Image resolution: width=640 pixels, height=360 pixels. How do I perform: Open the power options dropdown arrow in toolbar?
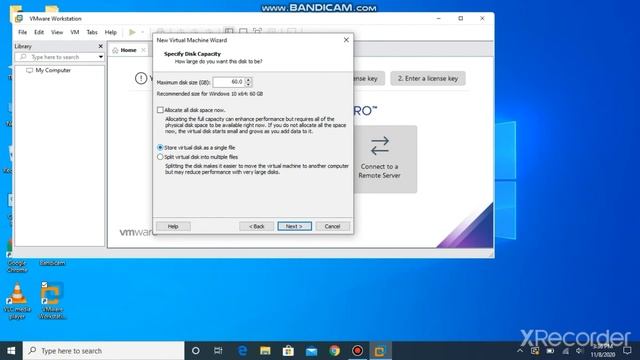tap(142, 32)
